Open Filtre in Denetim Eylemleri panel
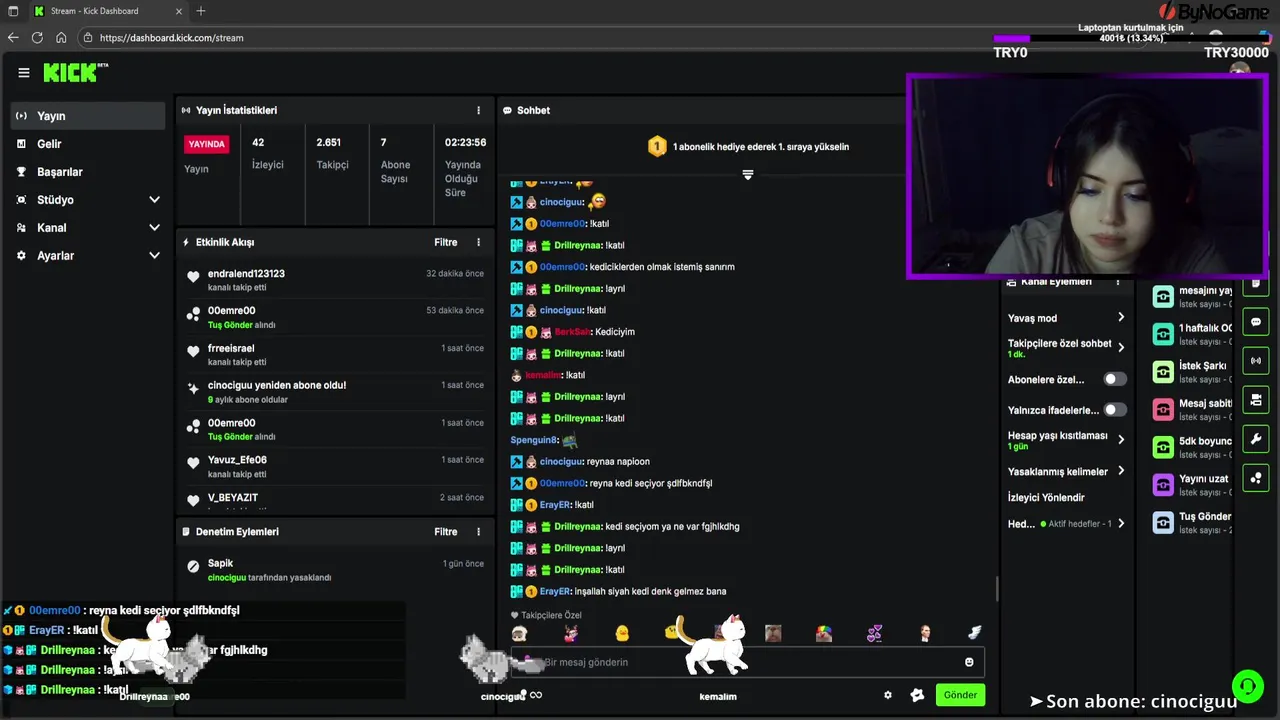1280x720 pixels. click(445, 532)
